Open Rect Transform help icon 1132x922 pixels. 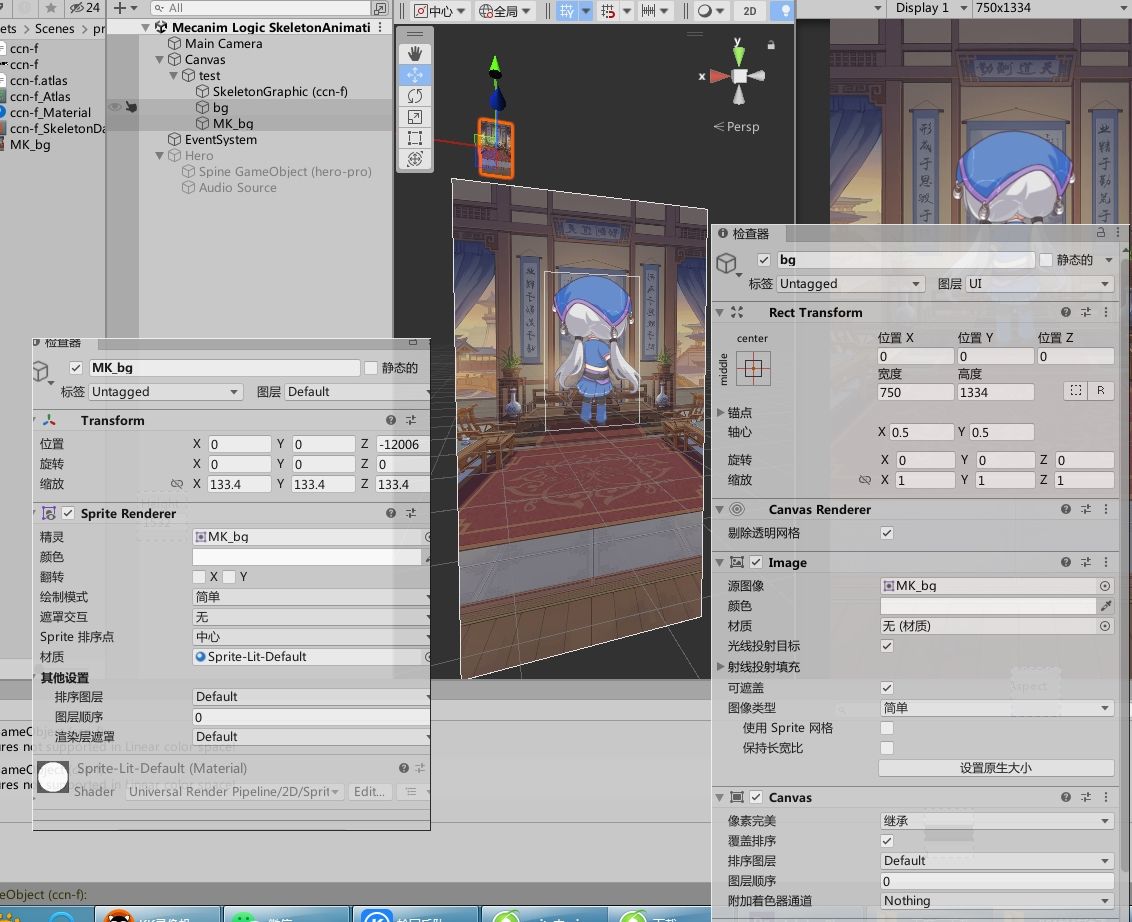[x=1066, y=312]
